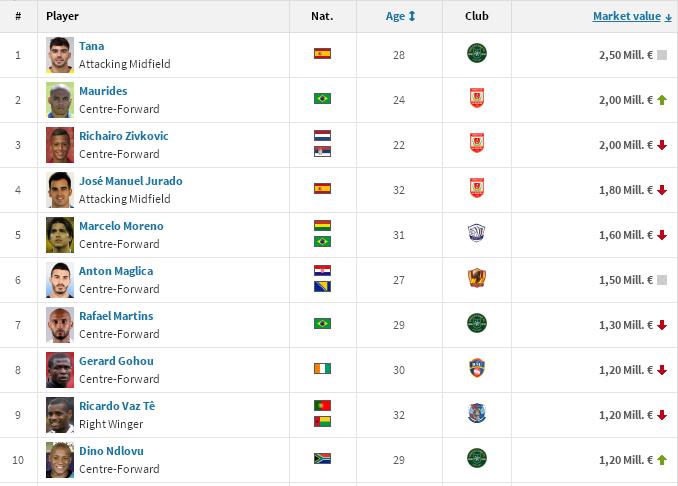Click the club crest in Gerard Gohou's row
This screenshot has width=678, height=486.
click(477, 369)
